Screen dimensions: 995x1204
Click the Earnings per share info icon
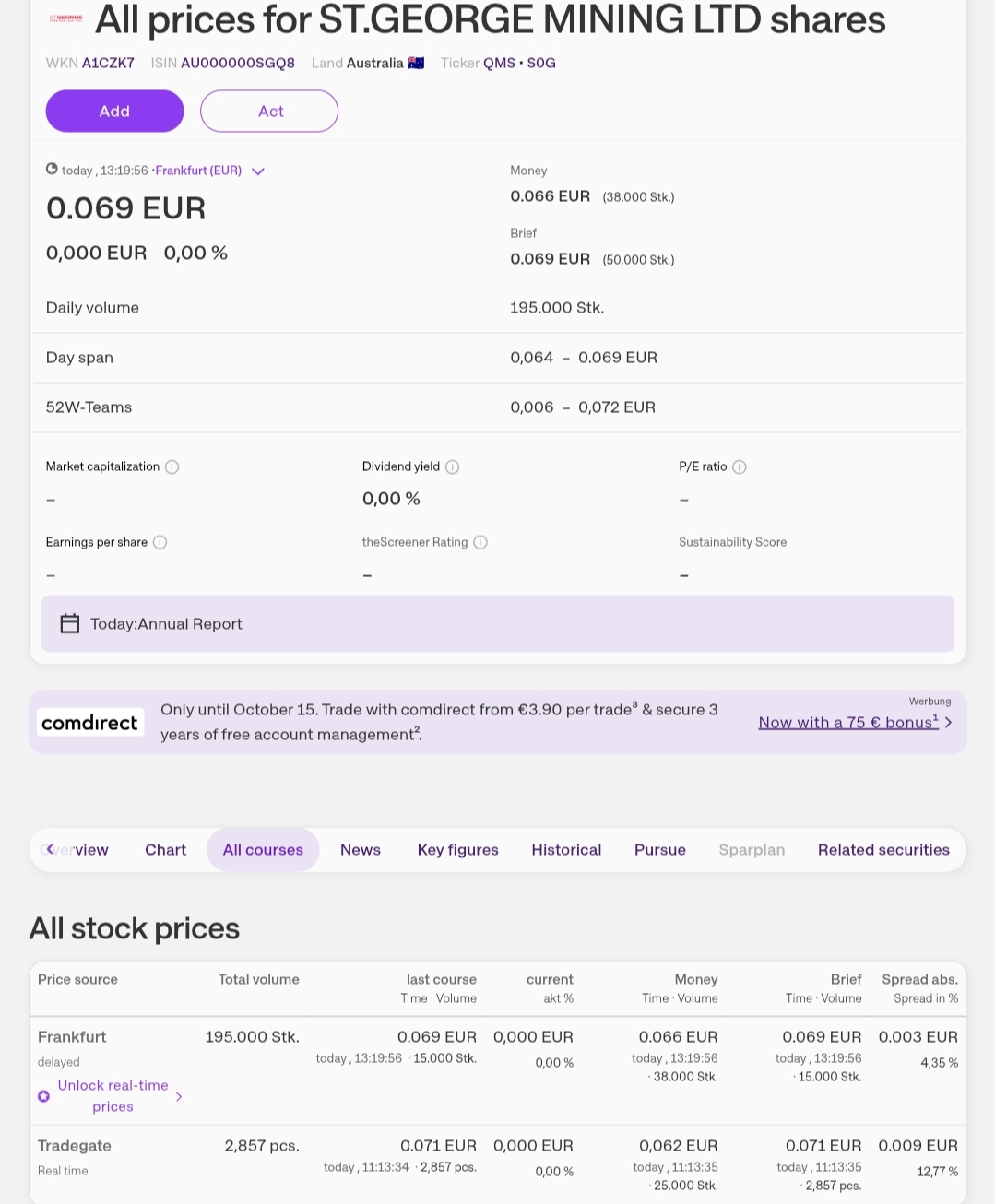click(x=160, y=543)
